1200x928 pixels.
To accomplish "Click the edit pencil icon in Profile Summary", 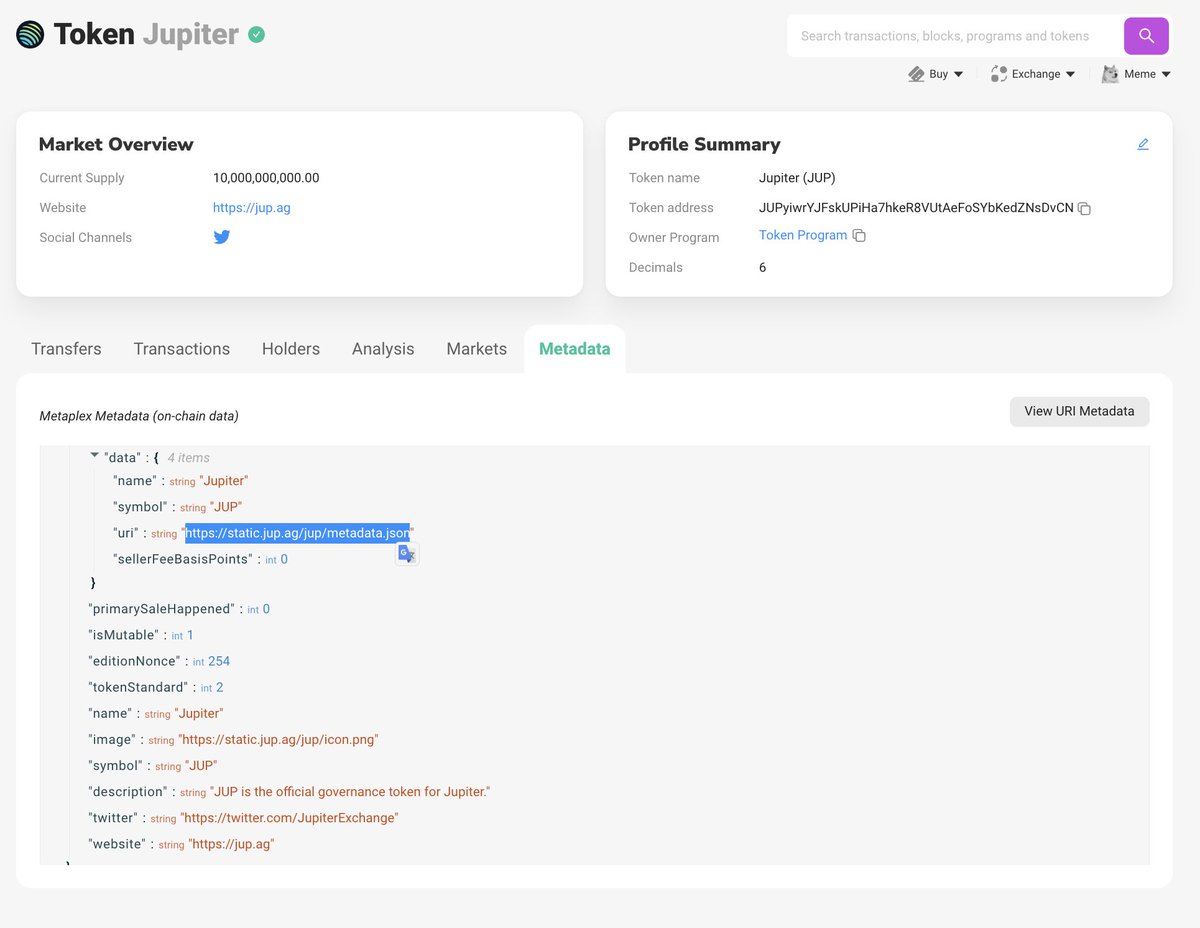I will tap(1143, 144).
